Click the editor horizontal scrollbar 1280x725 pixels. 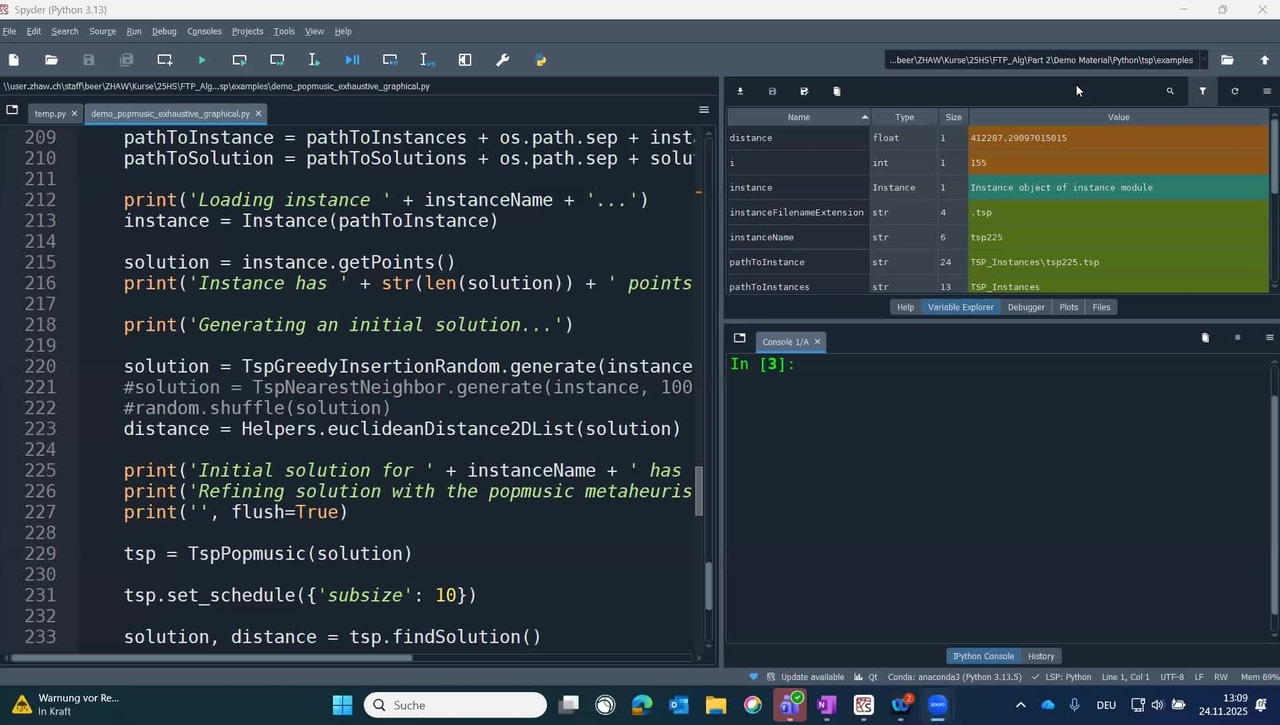point(210,658)
